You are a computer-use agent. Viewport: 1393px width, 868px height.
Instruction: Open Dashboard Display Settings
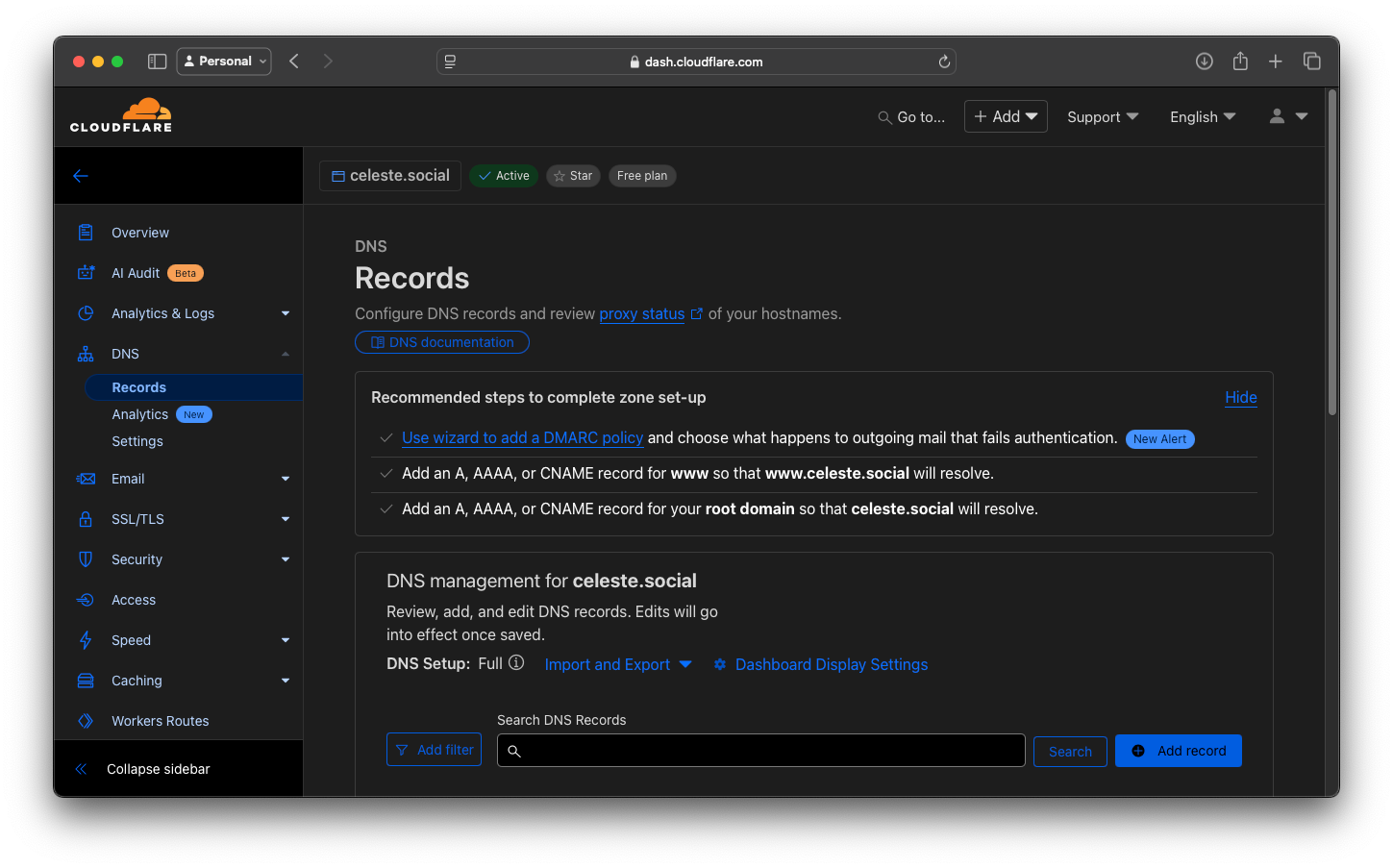(820, 665)
